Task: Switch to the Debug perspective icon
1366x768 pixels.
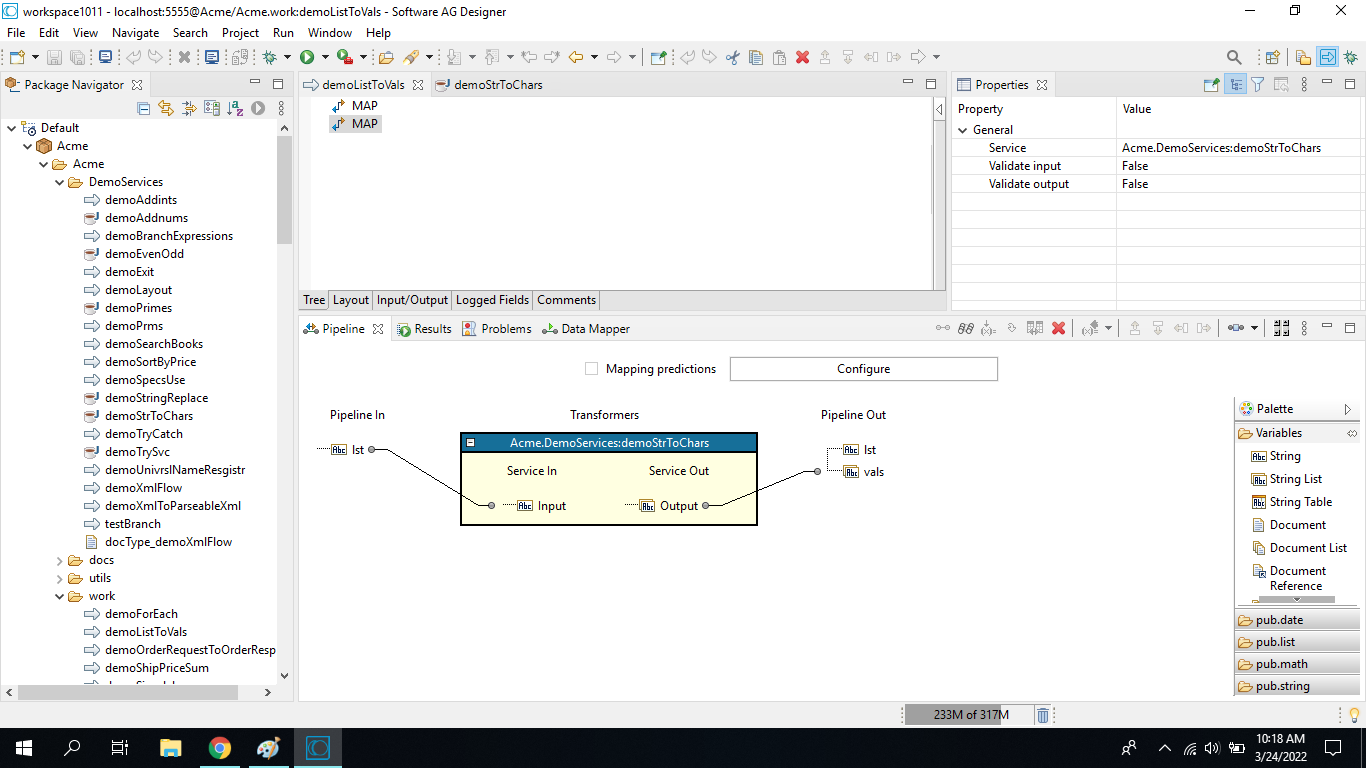Action: (1351, 57)
